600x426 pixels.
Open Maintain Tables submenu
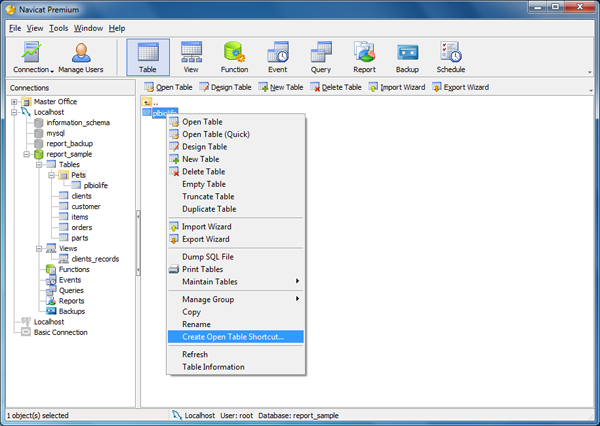tap(236, 282)
